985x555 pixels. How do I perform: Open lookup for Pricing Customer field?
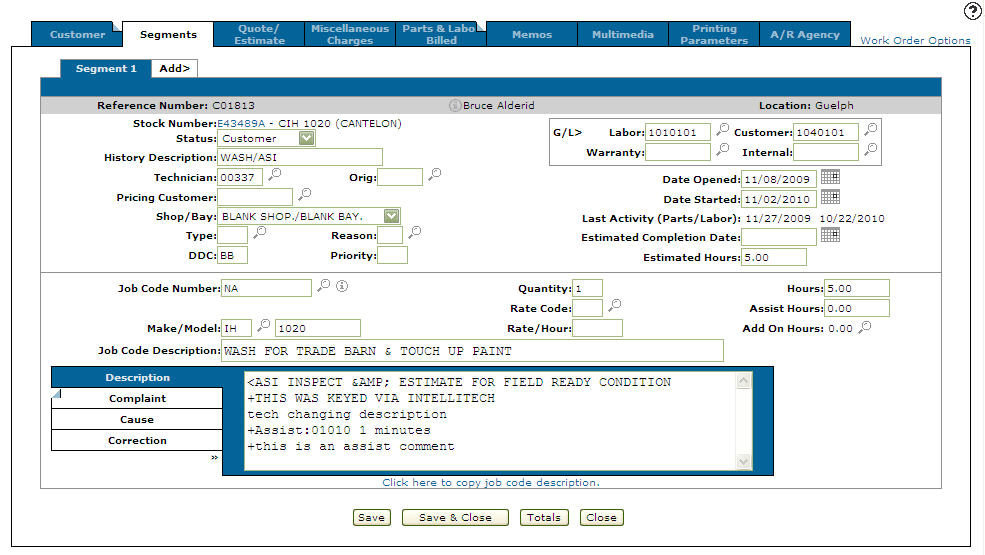pyautogui.click(x=305, y=195)
